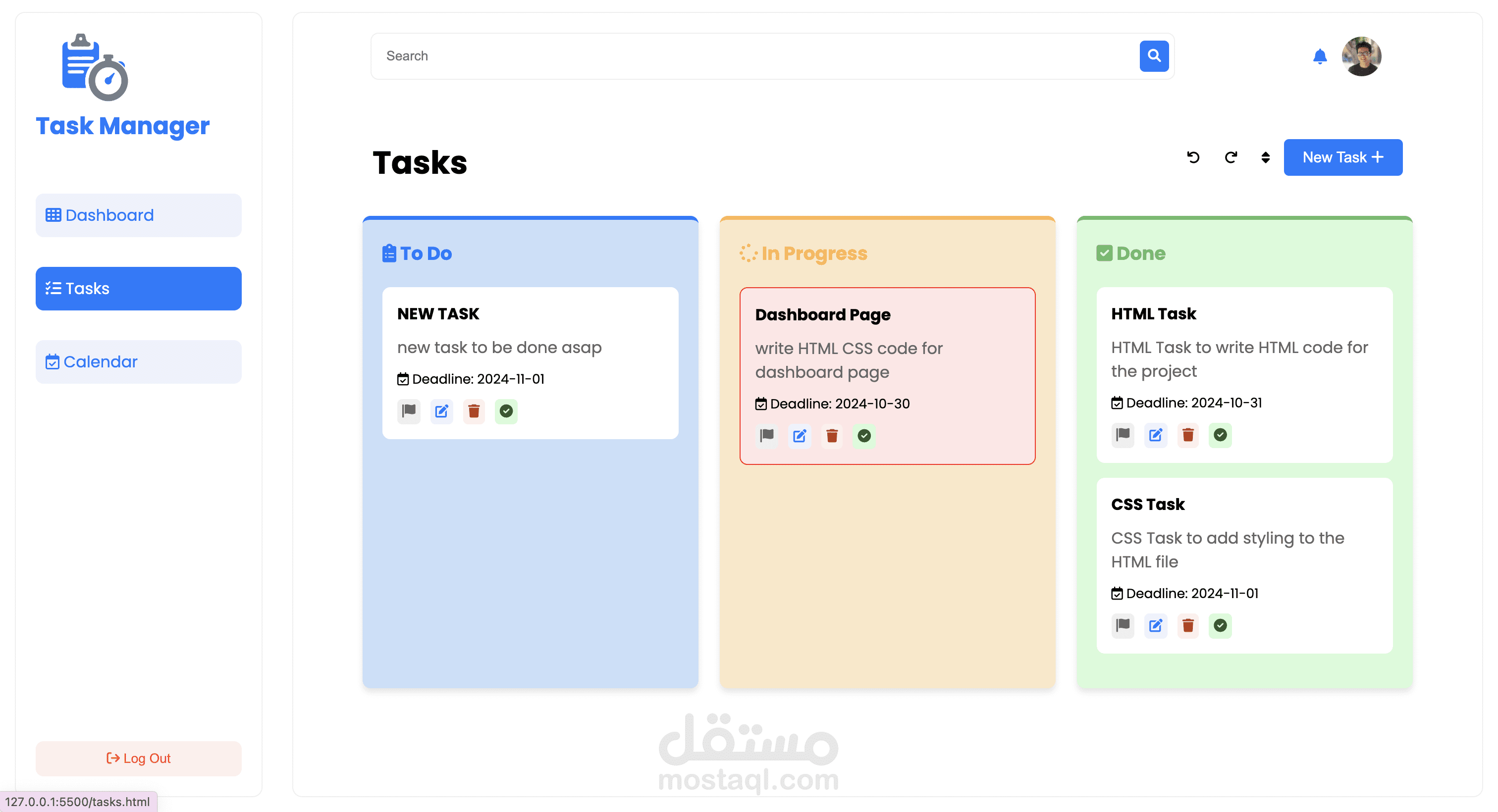Screen dimensions: 1498x812
Task: Select the Dashboard Page card title
Action: tap(822, 315)
